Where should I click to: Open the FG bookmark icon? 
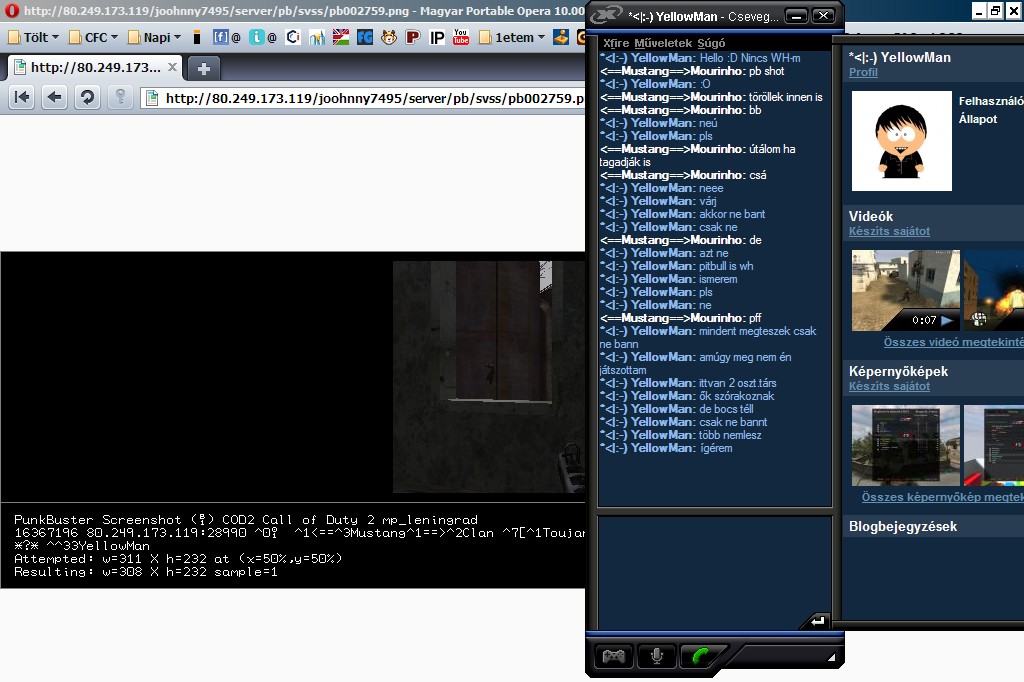(365, 37)
